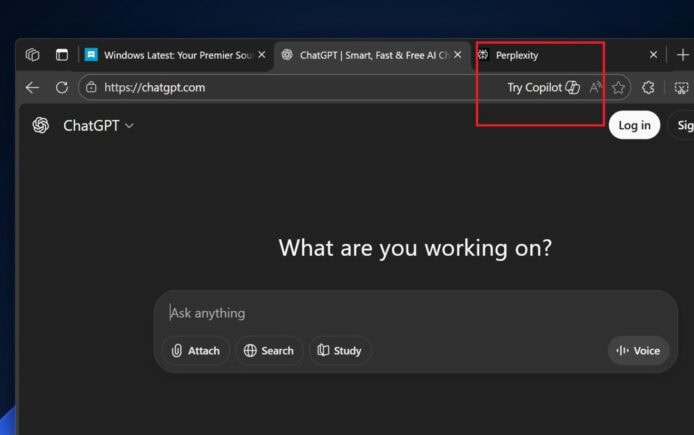Enable Study mode in the prompt box
Image resolution: width=694 pixels, height=435 pixels.
[339, 351]
